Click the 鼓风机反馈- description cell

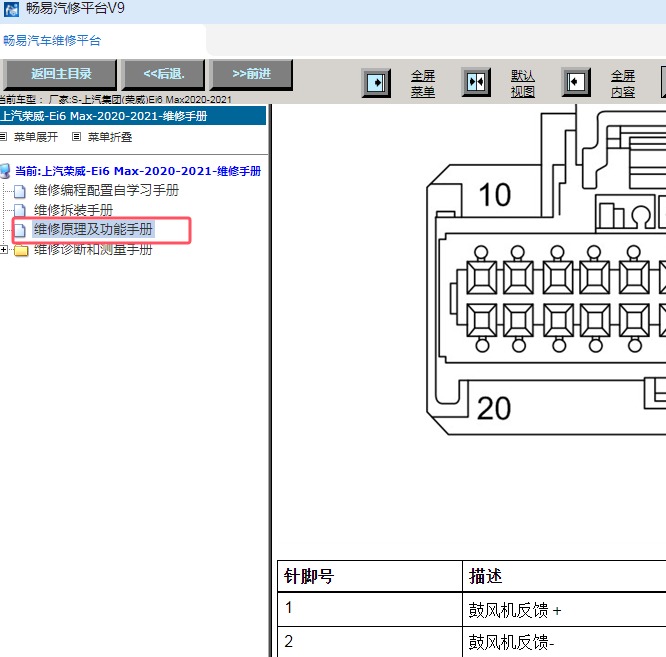click(564, 642)
